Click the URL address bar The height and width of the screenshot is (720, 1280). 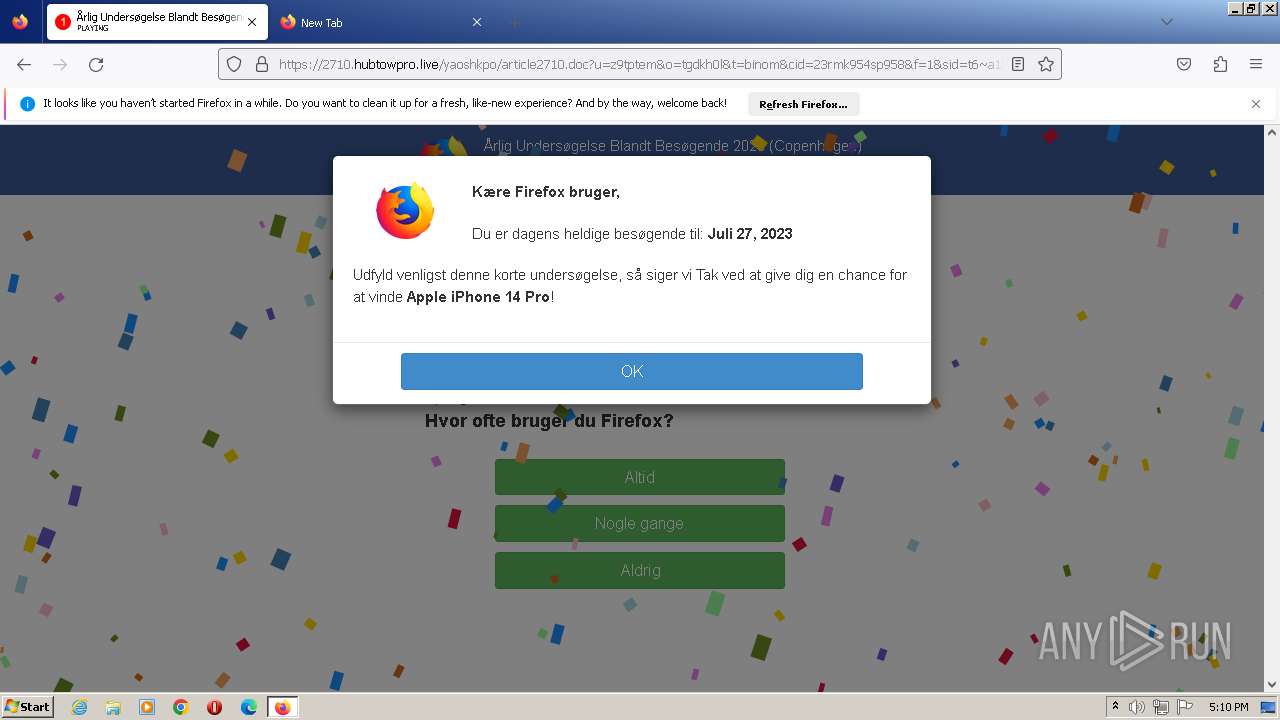point(640,64)
